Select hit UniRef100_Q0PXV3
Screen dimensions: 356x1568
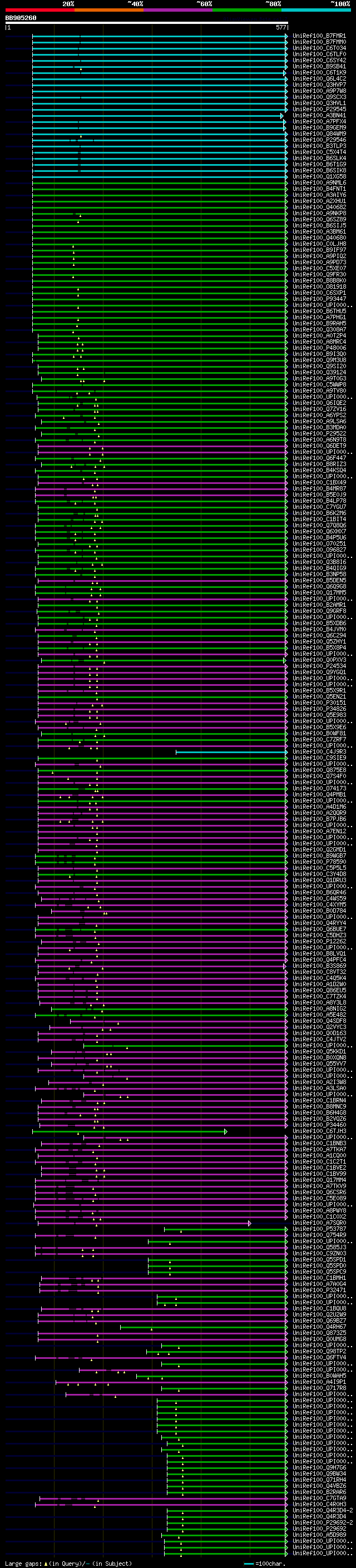pos(319,660)
